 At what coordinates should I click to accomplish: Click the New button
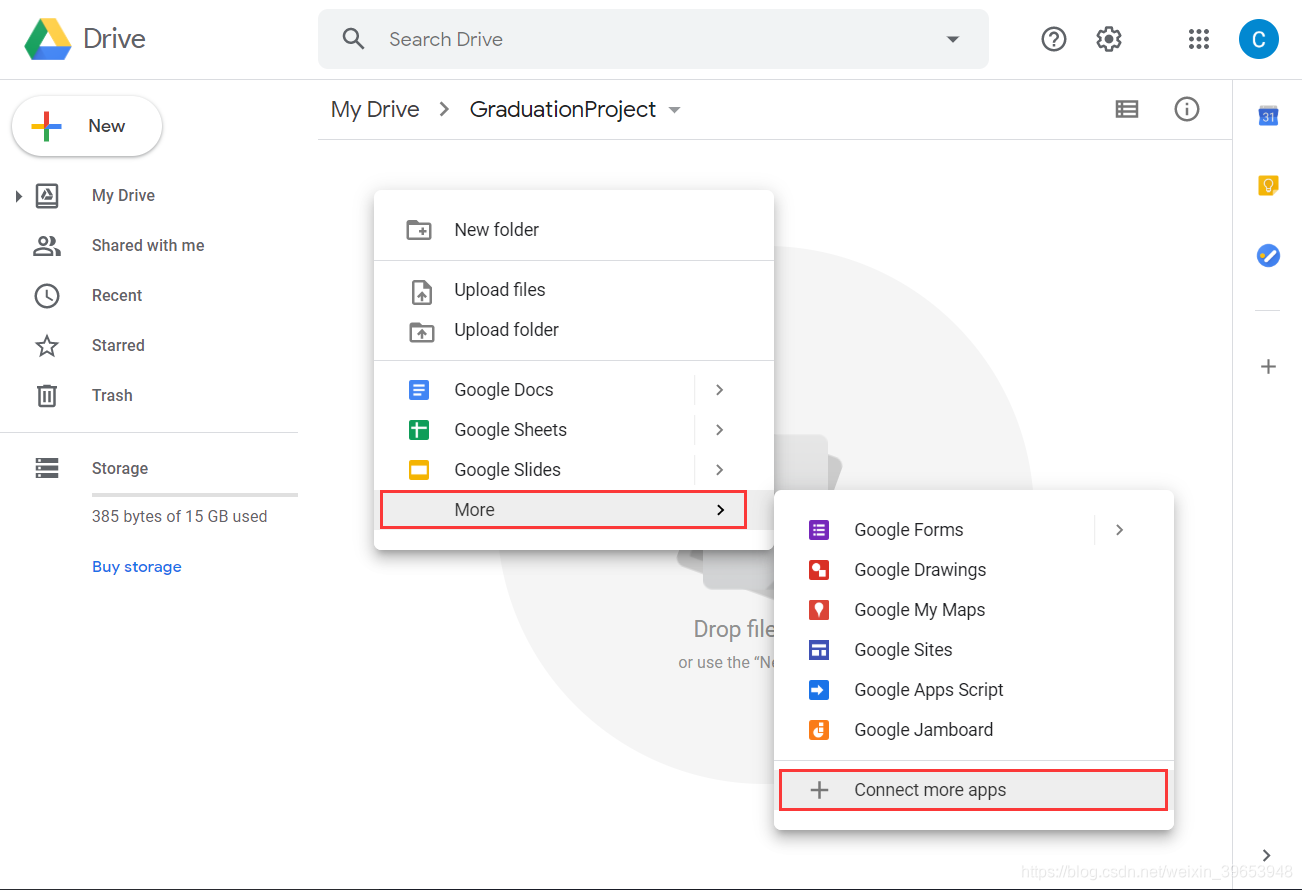coord(87,126)
